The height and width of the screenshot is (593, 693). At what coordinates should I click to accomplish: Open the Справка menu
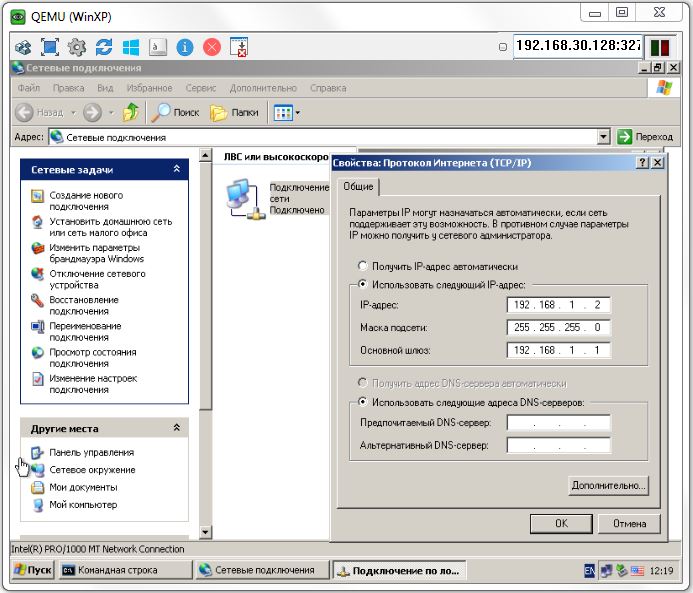(x=328, y=88)
